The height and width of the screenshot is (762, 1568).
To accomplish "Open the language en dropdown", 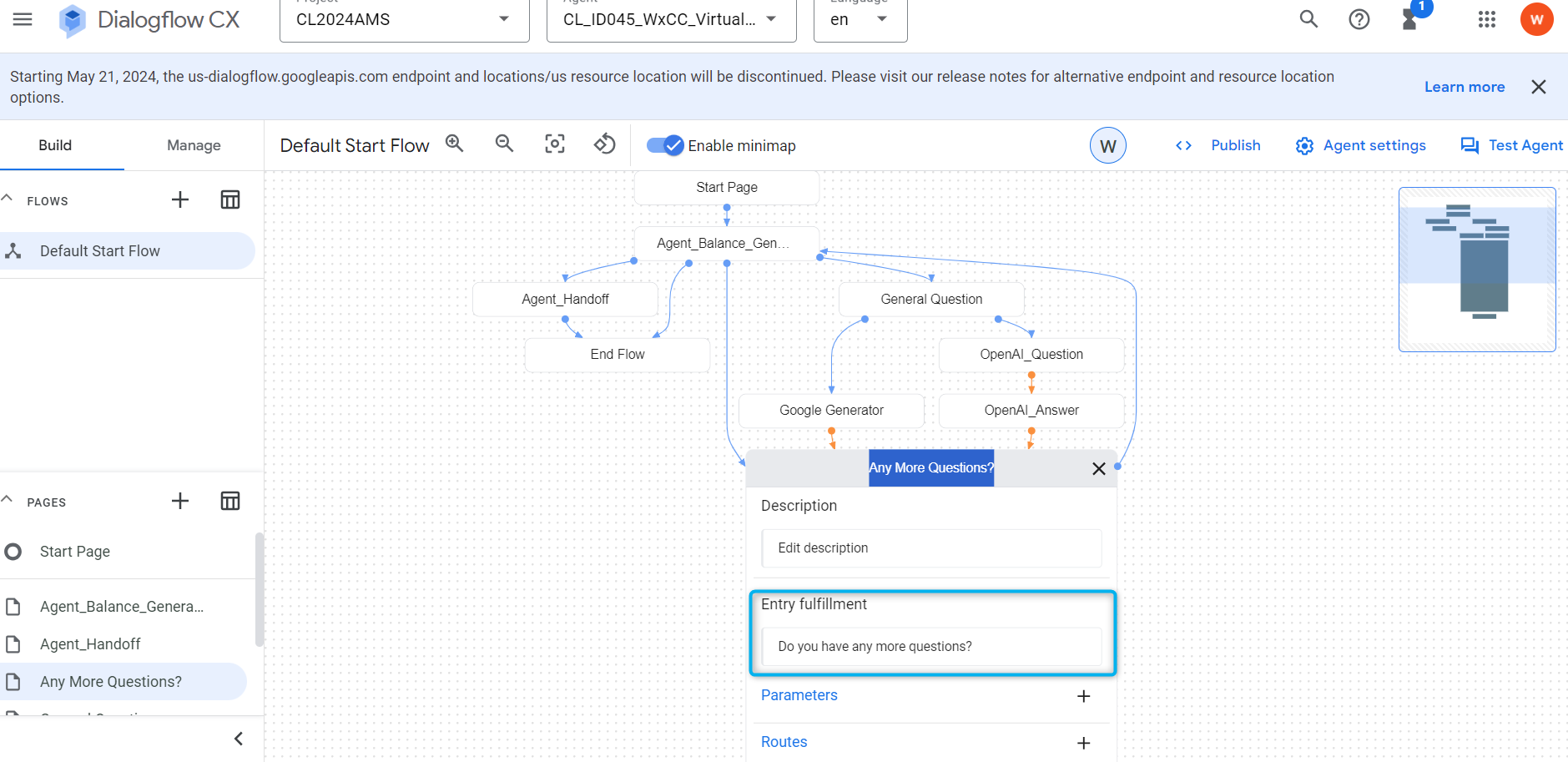I will click(860, 19).
